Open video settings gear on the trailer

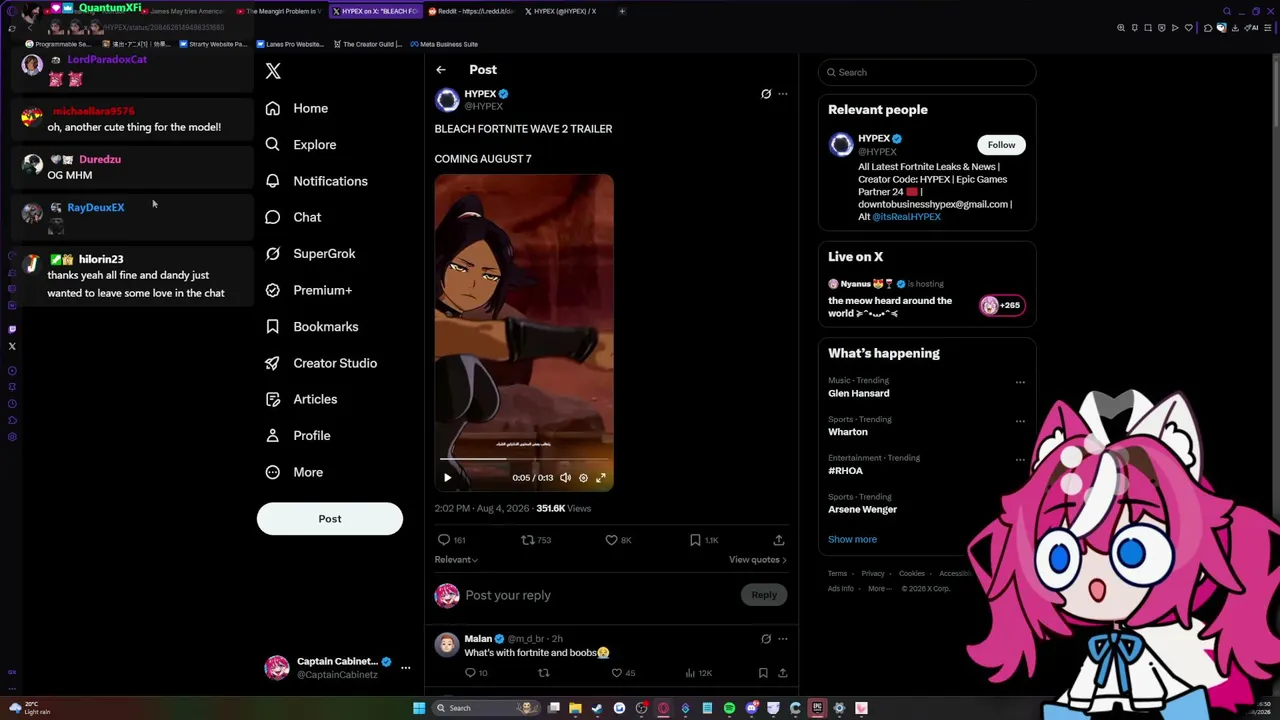(583, 478)
